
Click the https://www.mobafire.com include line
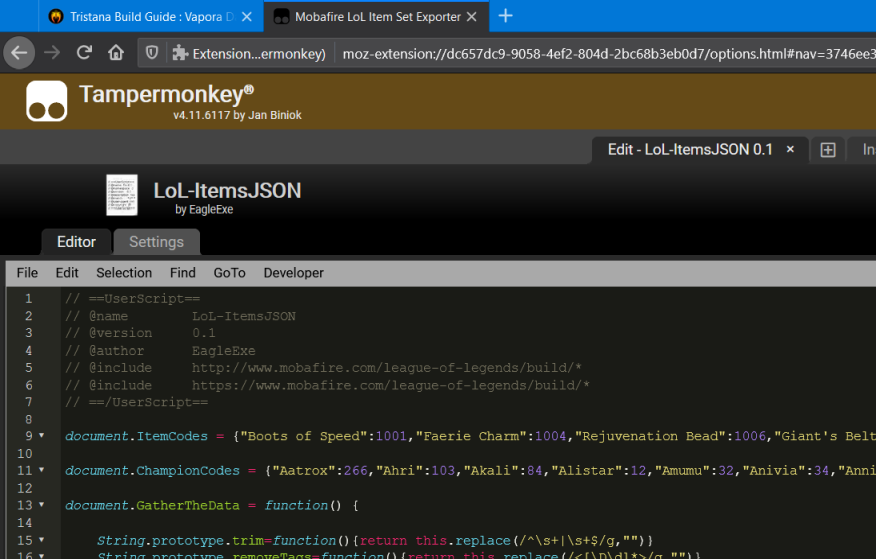327,385
